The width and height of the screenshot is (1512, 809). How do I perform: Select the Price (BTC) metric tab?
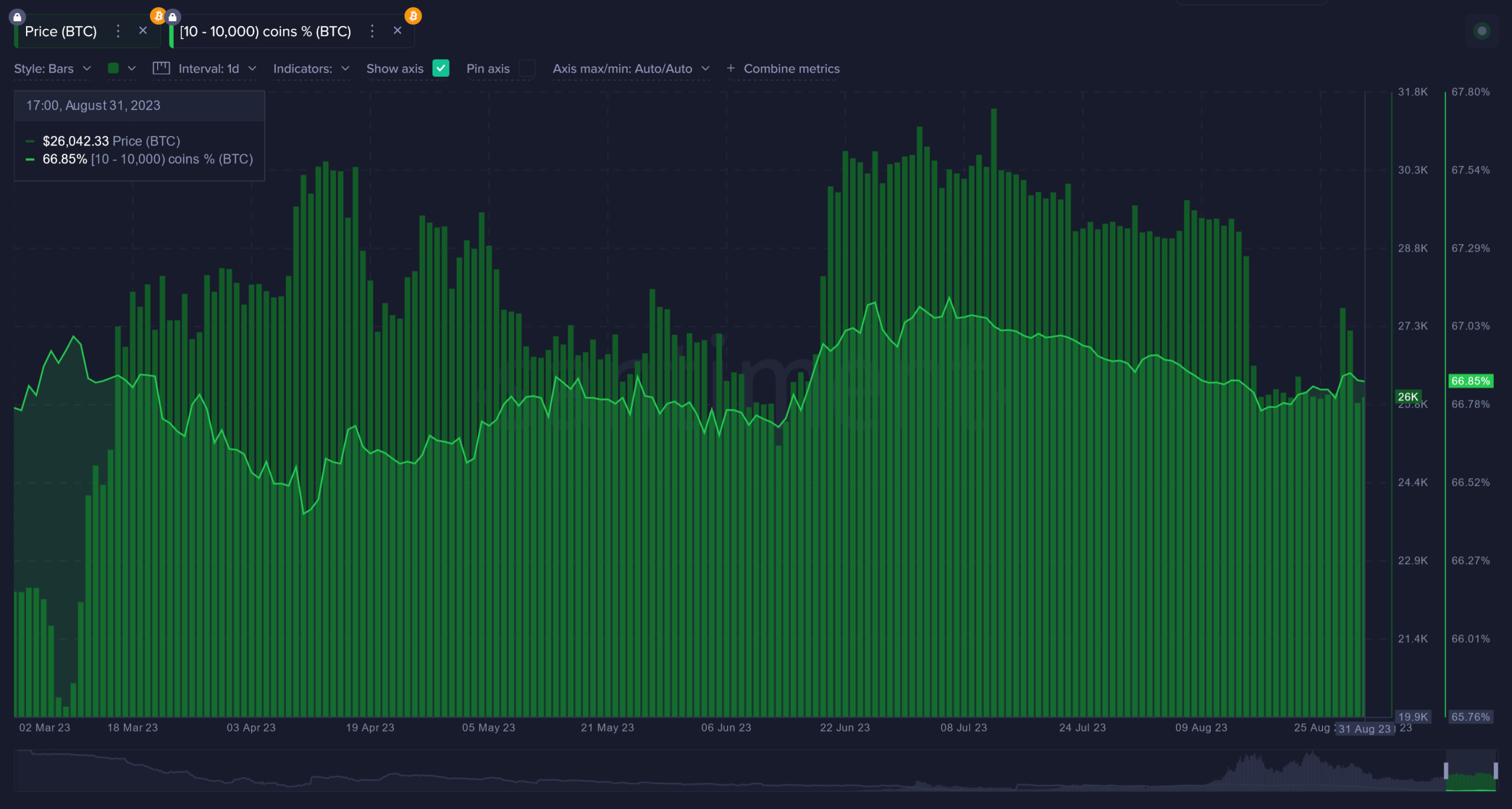tap(61, 31)
